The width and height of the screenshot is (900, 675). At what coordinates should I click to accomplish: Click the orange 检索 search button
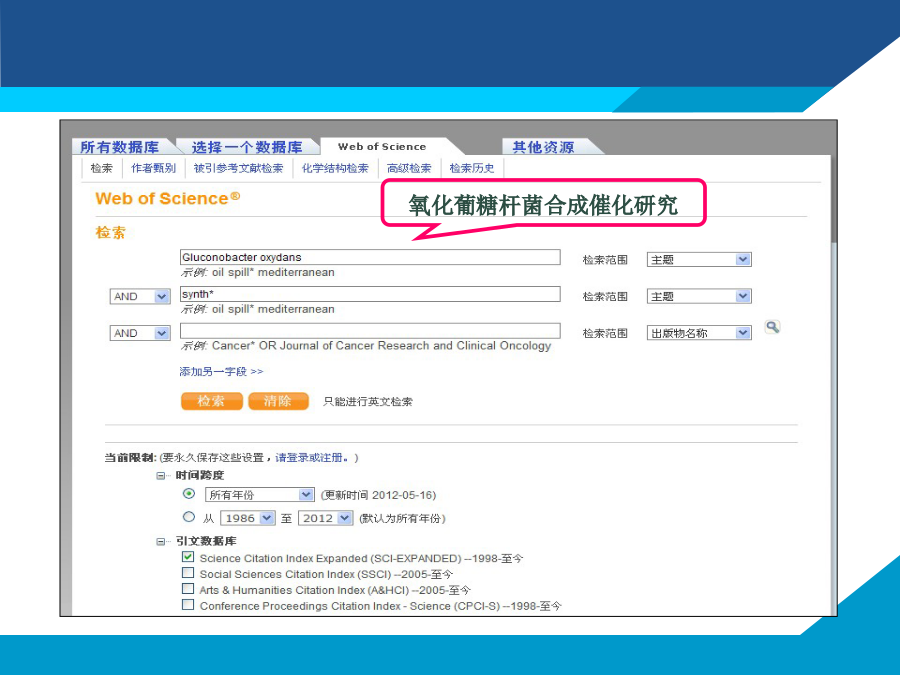212,401
